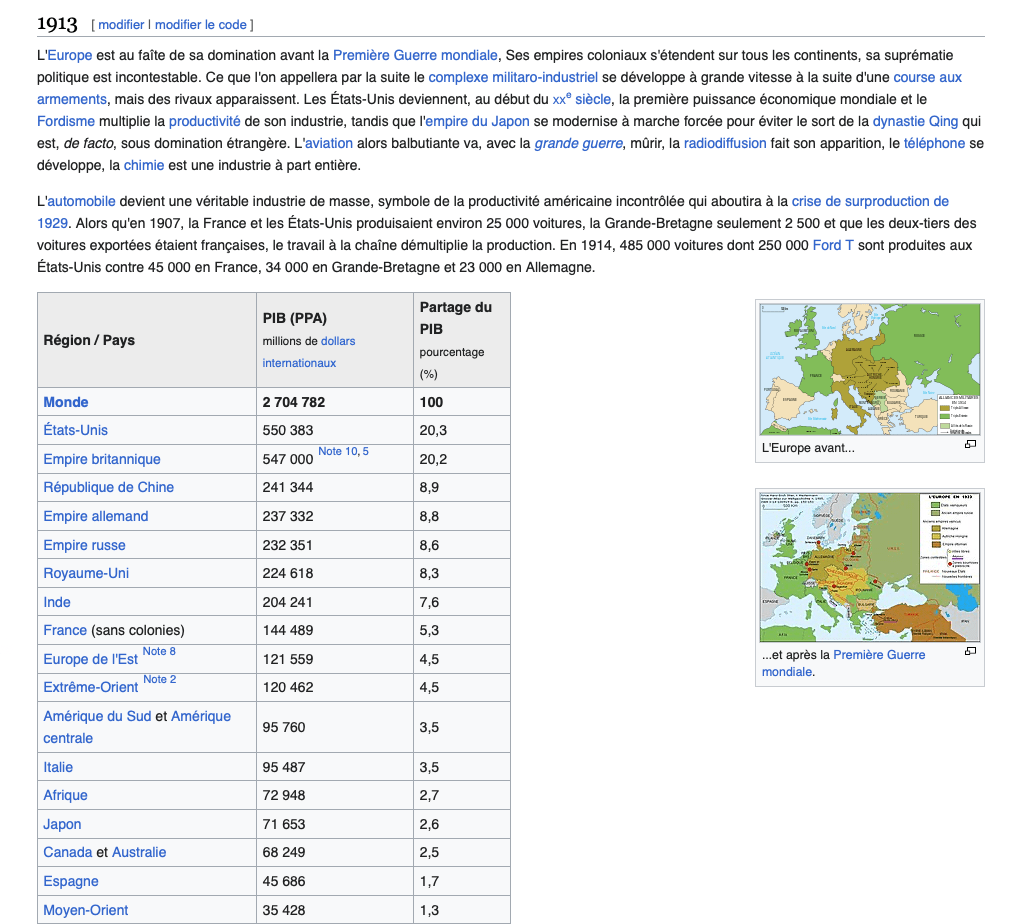Open the 'dynastie Qing' link

pyautogui.click(x=915, y=121)
